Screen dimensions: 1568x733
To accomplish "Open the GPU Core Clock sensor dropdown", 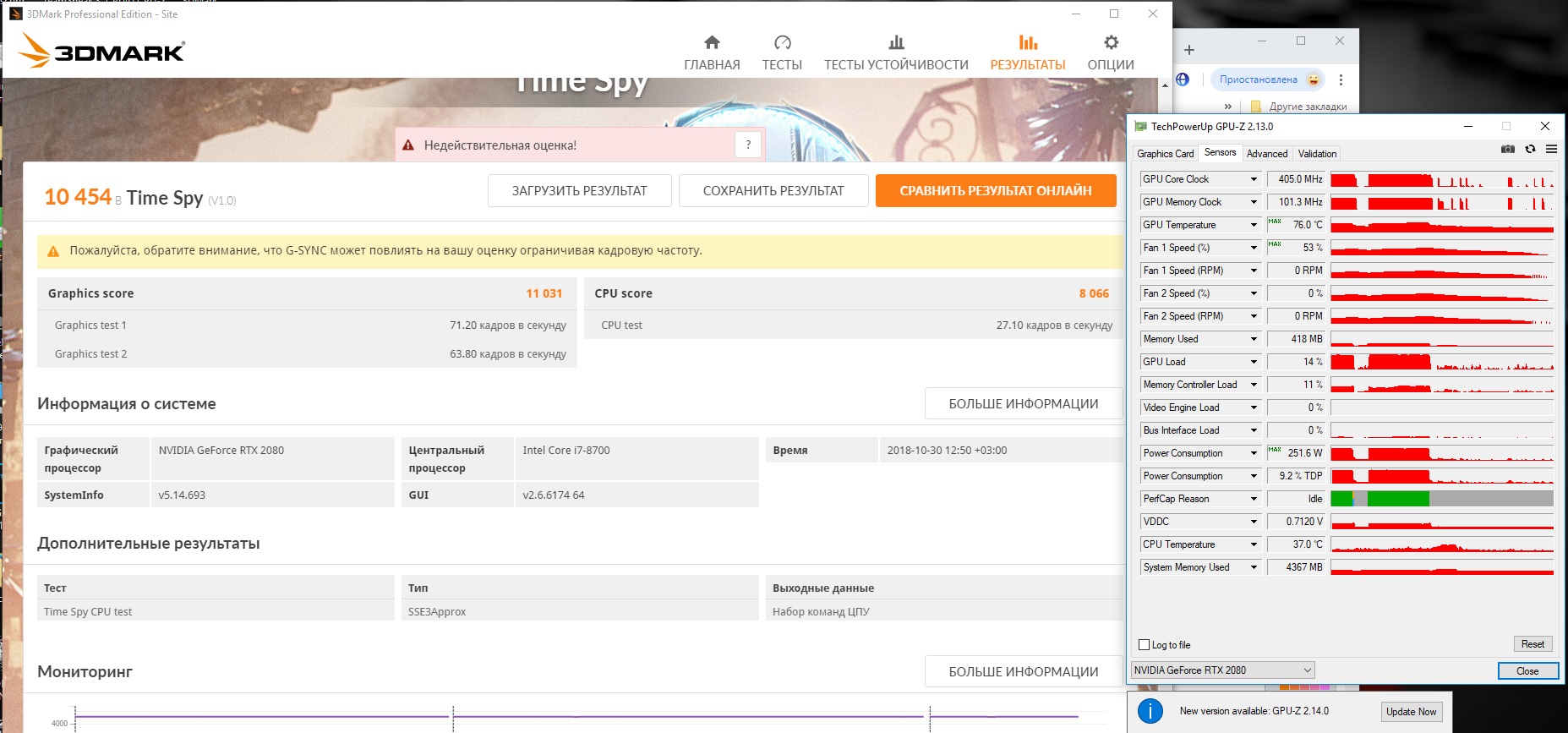I will click(1254, 179).
